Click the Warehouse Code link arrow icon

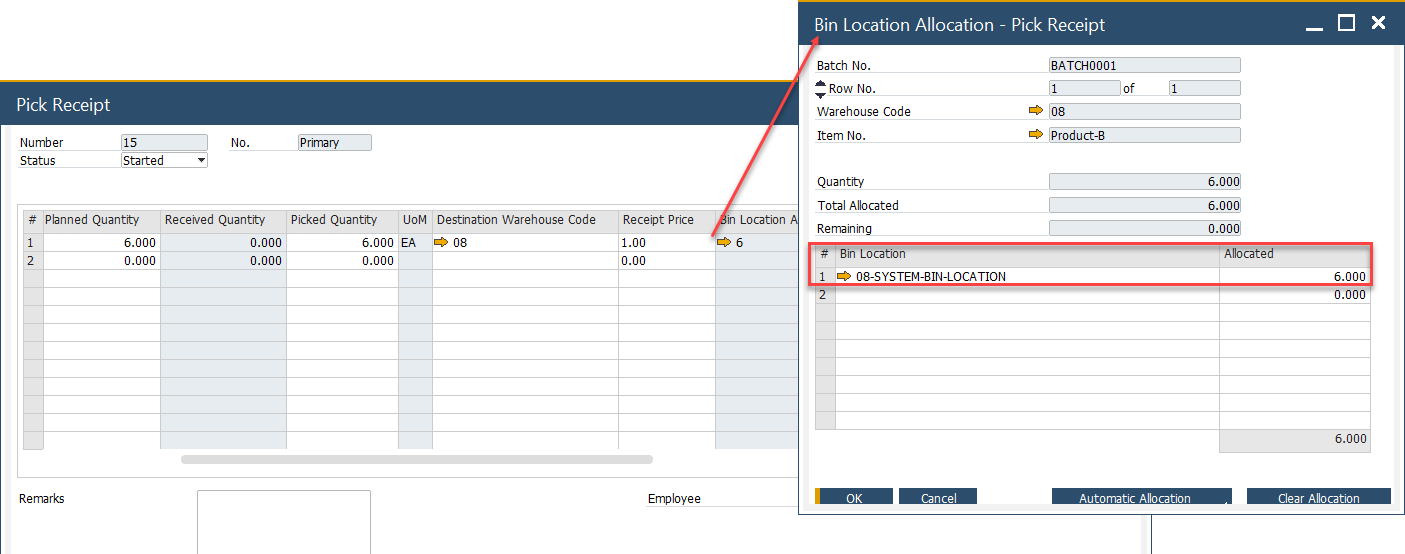pos(1035,112)
